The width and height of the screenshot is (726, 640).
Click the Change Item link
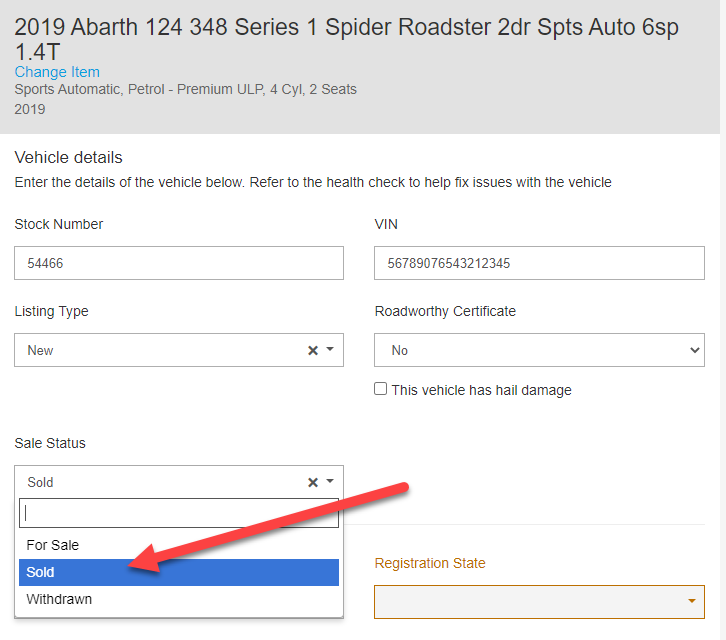[57, 72]
